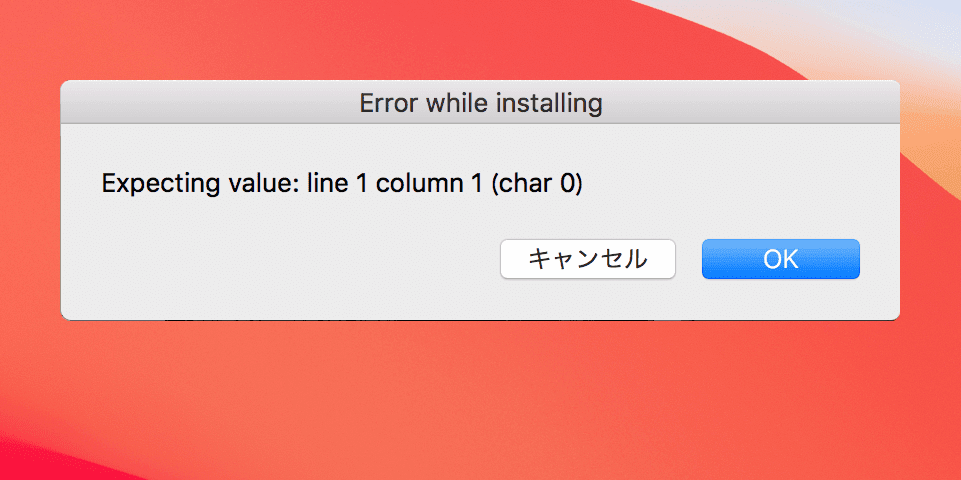Click the pale wallpaper area at top-right corner
Viewport: 961px width, 480px height.
coord(930,25)
